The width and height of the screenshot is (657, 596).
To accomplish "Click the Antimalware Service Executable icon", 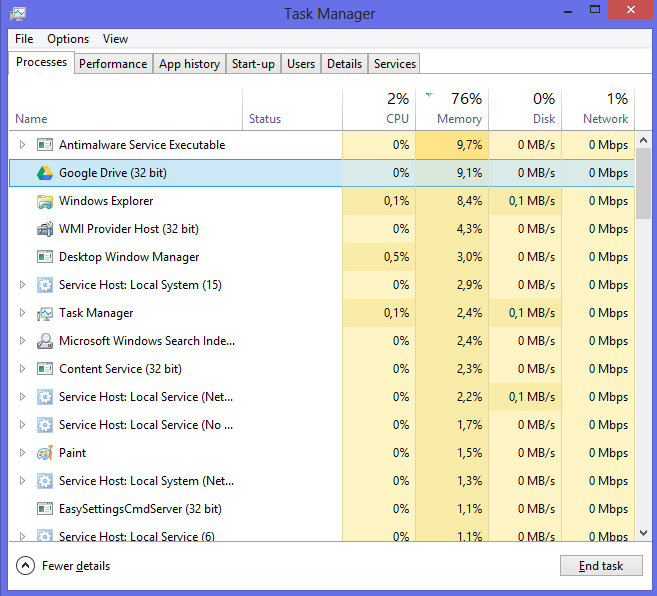I will [x=45, y=145].
